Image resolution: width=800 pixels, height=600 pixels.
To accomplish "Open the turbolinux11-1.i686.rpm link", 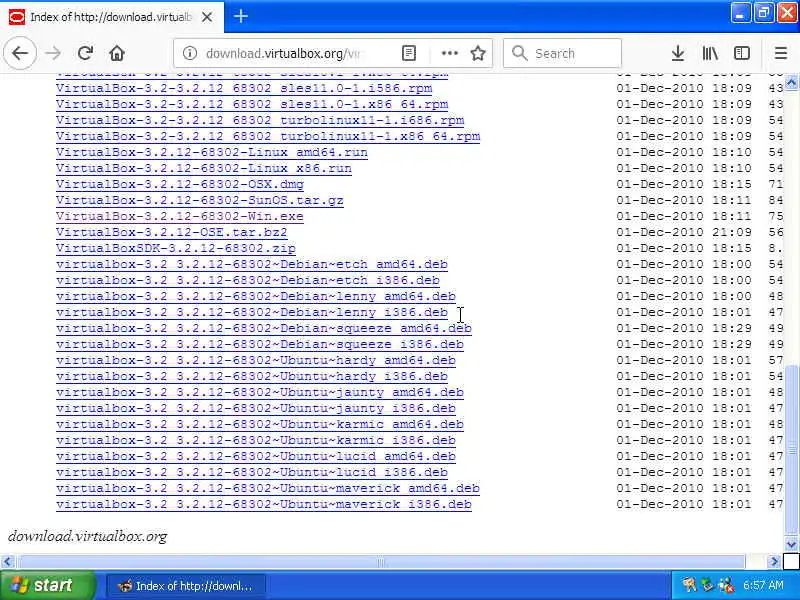I will pos(260,120).
